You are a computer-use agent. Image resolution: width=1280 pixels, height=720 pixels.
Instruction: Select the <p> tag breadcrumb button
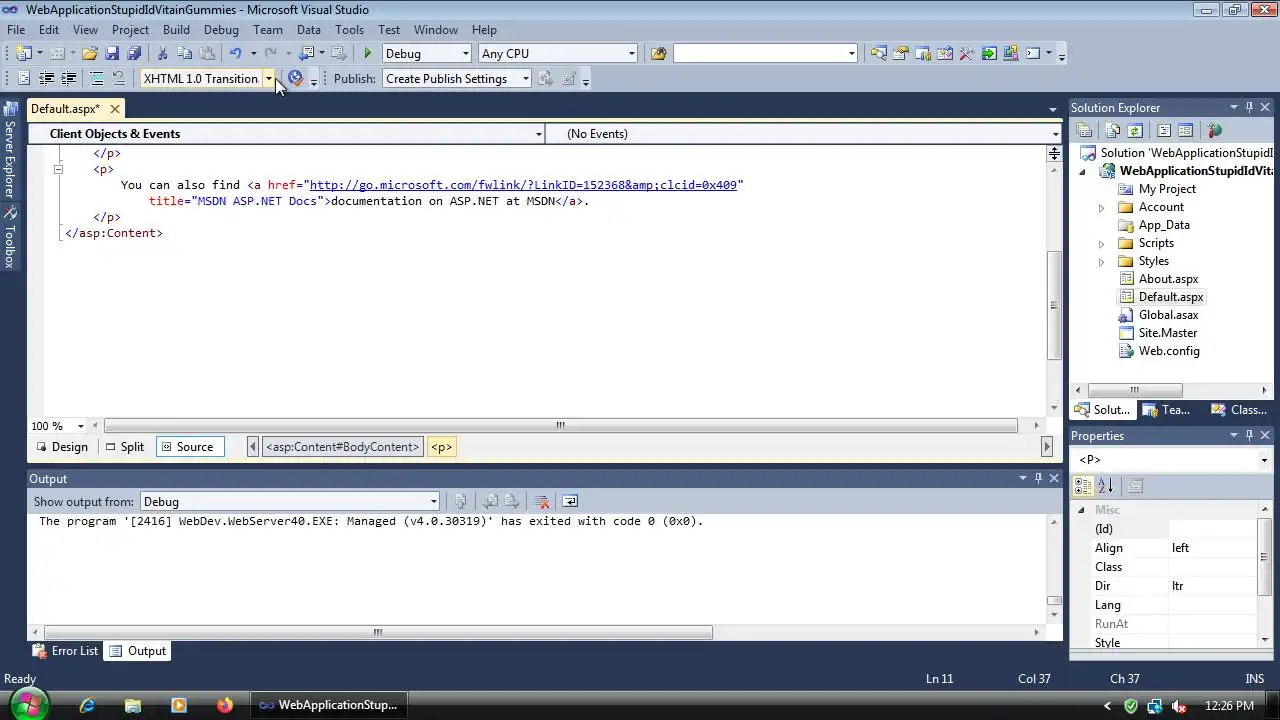[x=442, y=447]
